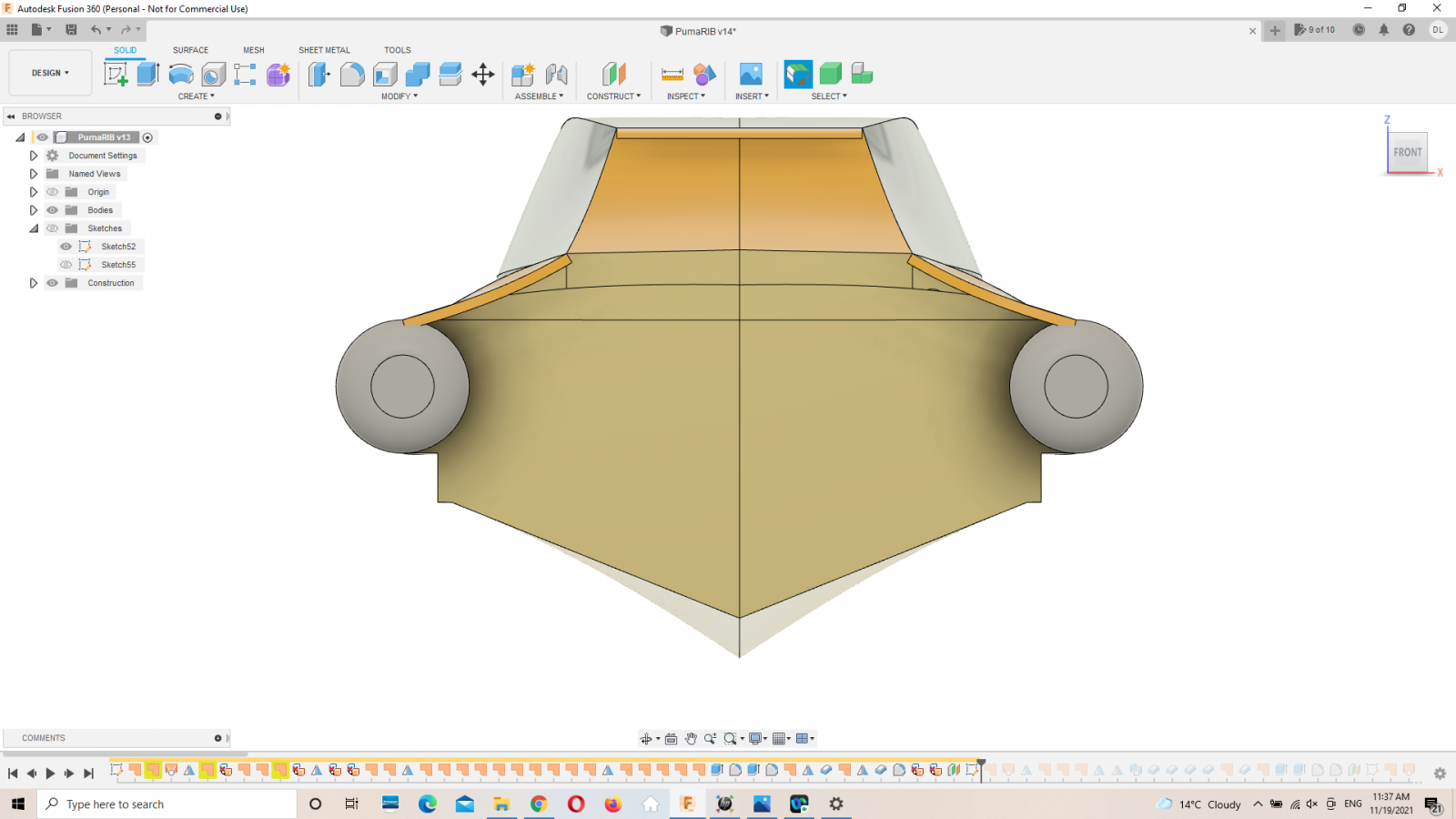Screen dimensions: 1456x819
Task: Toggle visibility of Construction folder
Action: 53,283
